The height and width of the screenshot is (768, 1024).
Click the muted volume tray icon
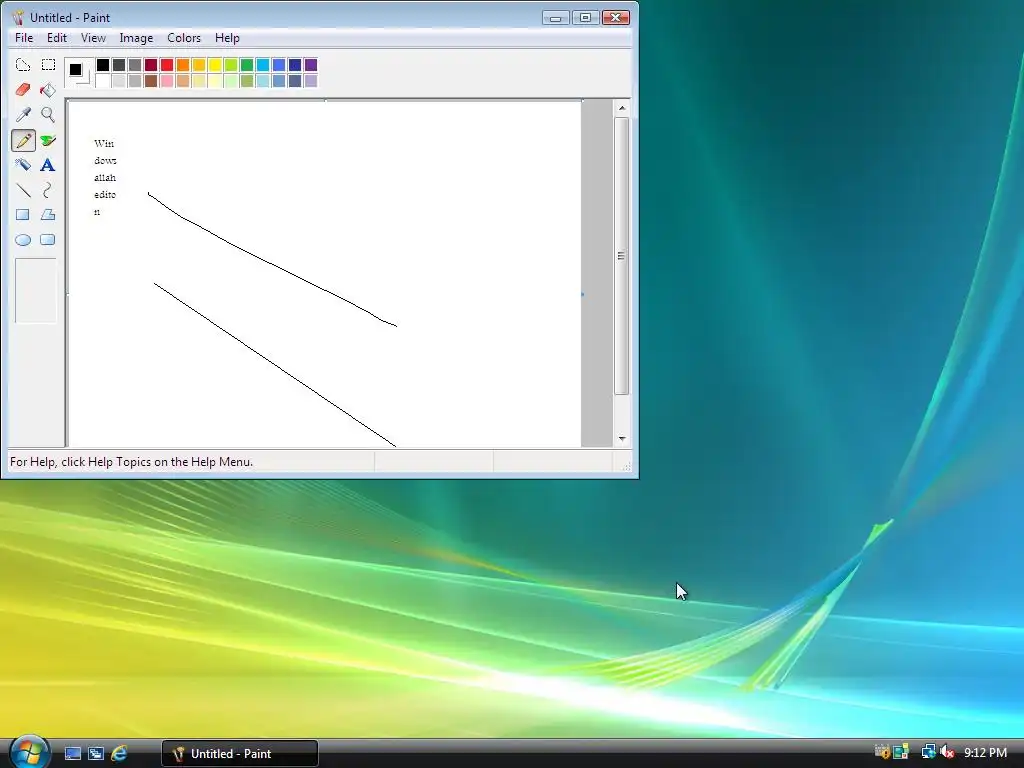(947, 752)
